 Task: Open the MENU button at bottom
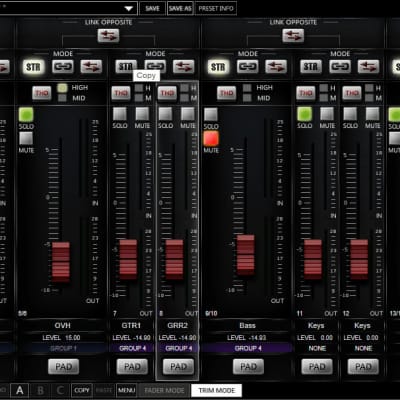[x=127, y=390]
